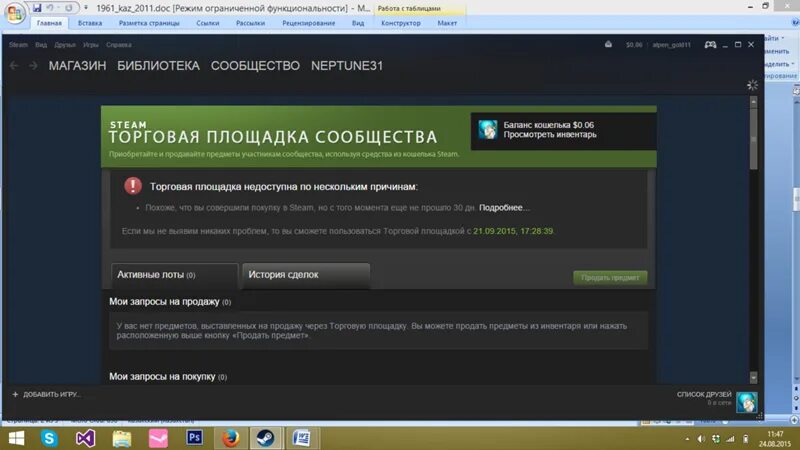This screenshot has height=450, width=800.
Task: Open the NEPTUNE31 profile section
Action: [347, 66]
